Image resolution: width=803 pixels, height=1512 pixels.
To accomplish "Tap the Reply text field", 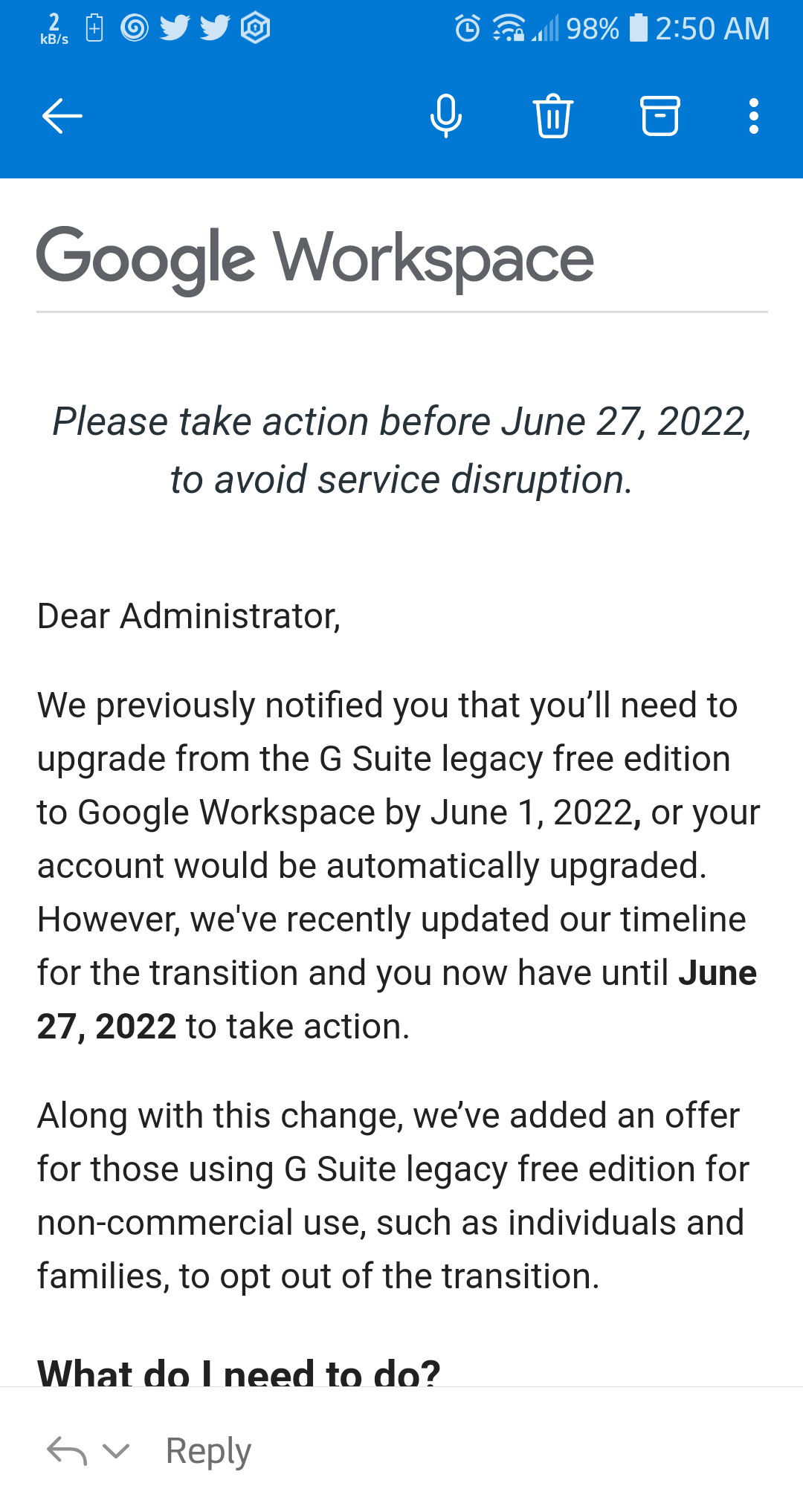I will (x=209, y=1450).
